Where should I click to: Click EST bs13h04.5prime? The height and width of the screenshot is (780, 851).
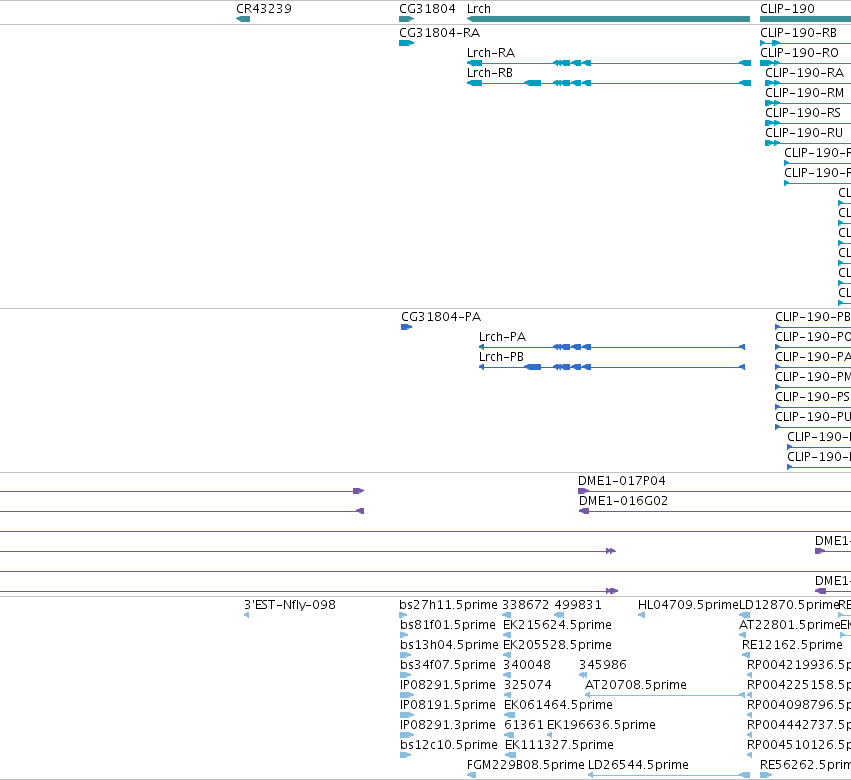coord(449,645)
